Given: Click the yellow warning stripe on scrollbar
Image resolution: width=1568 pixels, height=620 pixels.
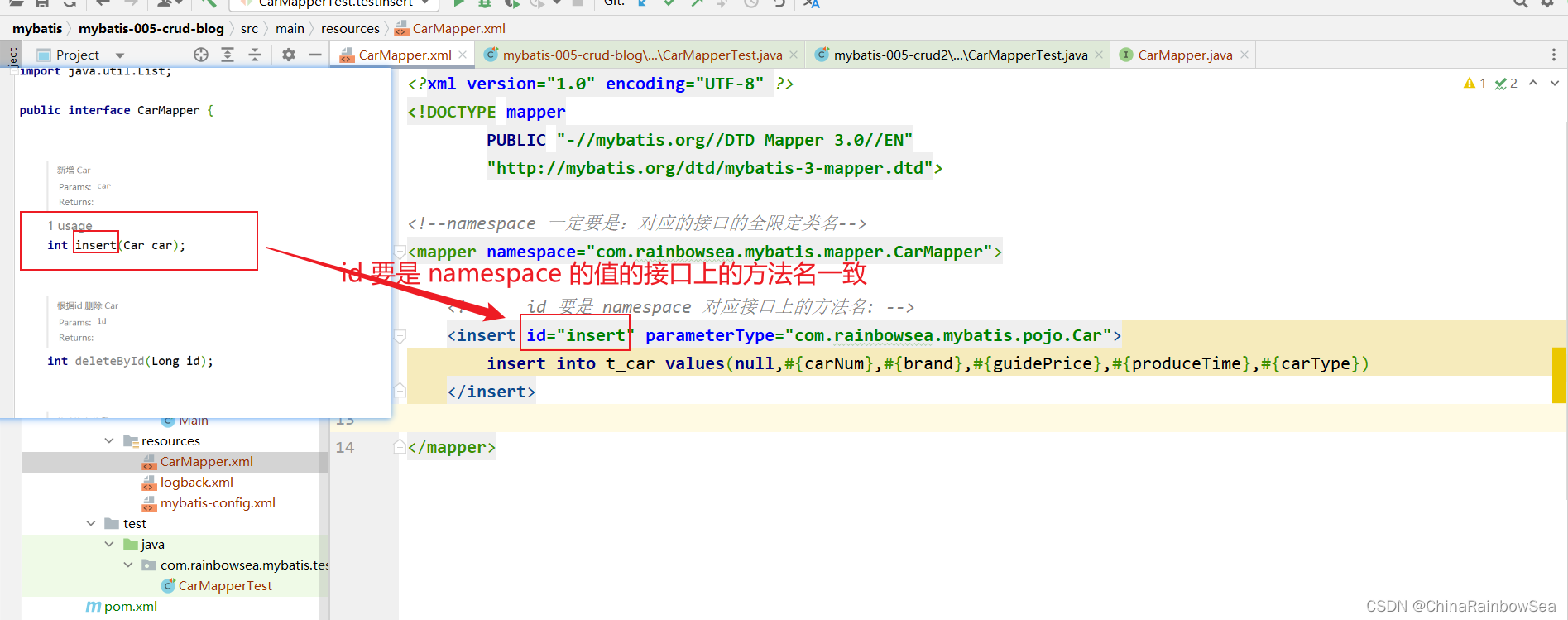Looking at the screenshot, I should point(1559,375).
